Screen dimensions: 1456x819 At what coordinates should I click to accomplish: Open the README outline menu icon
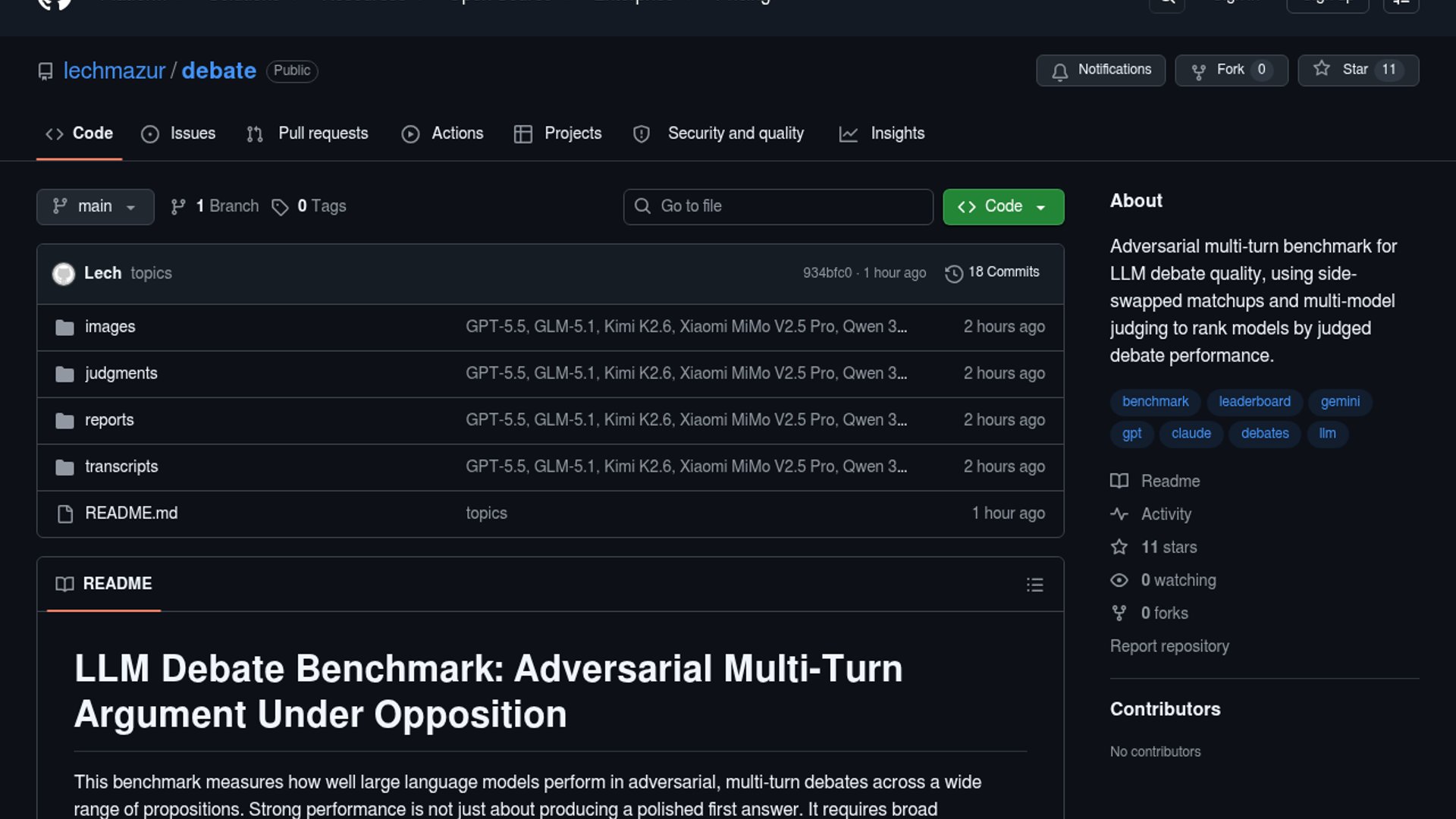(1034, 585)
